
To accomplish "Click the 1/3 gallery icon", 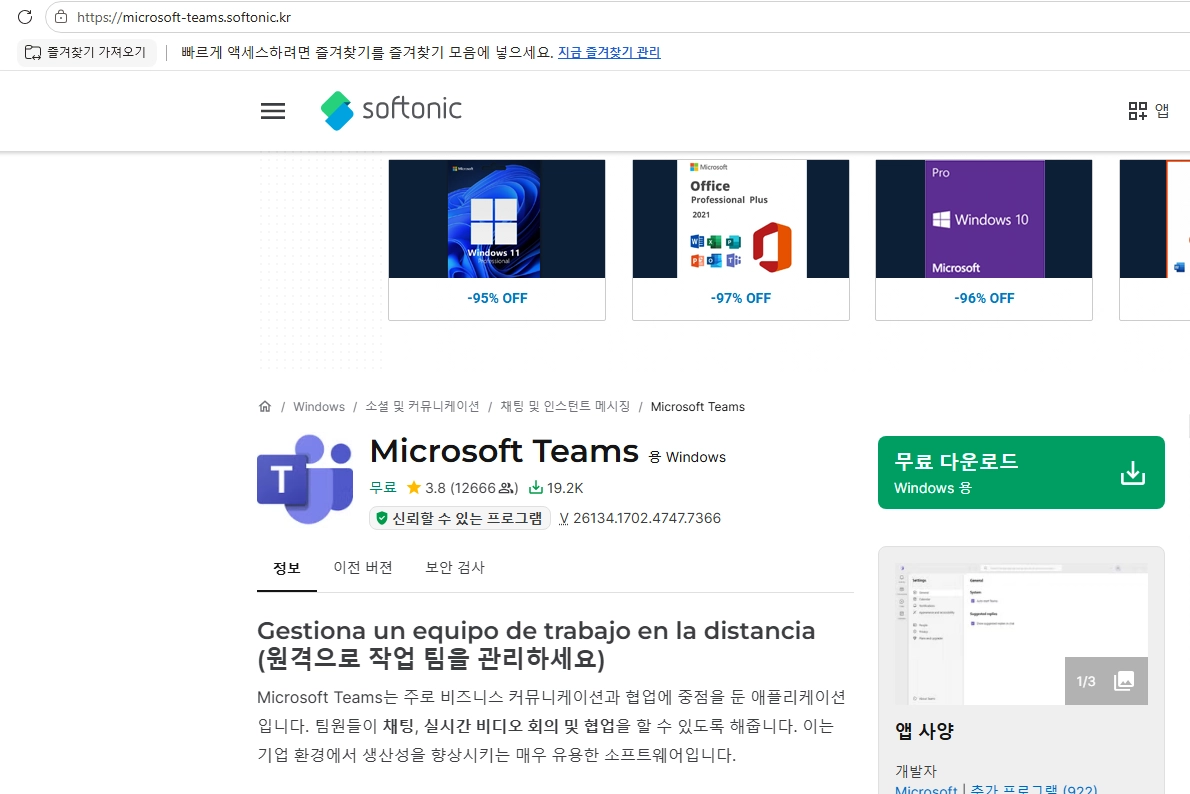I will (x=1107, y=681).
